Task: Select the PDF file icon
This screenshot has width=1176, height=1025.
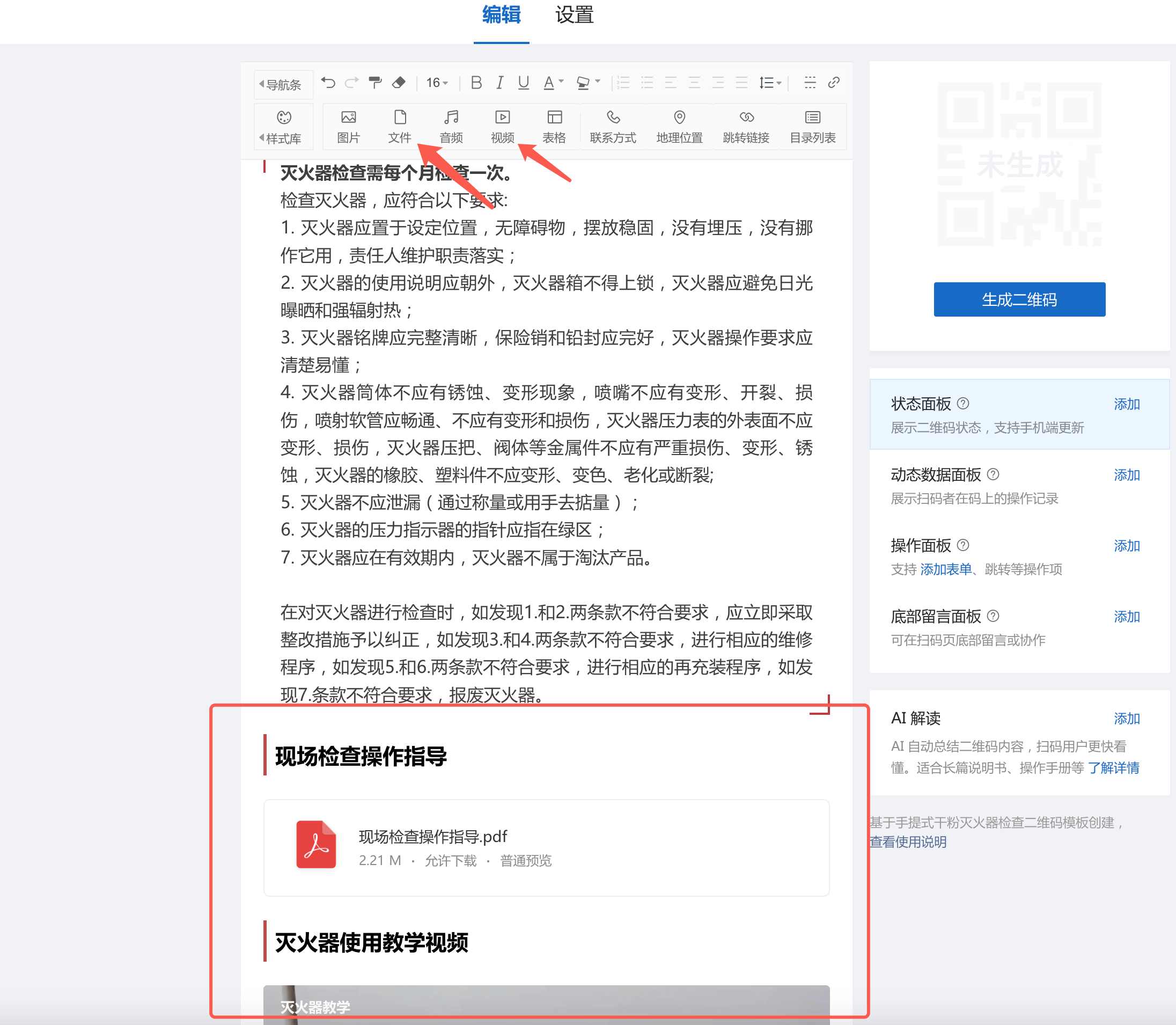Action: pos(315,844)
